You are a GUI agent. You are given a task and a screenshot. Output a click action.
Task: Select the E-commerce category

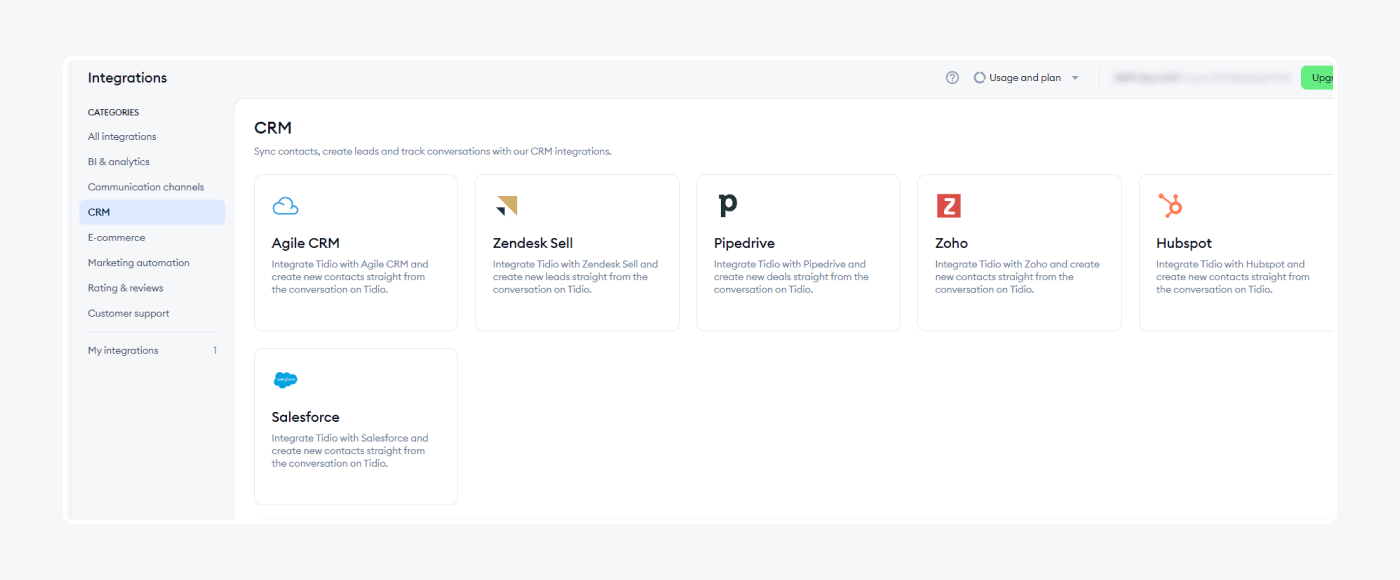(116, 238)
